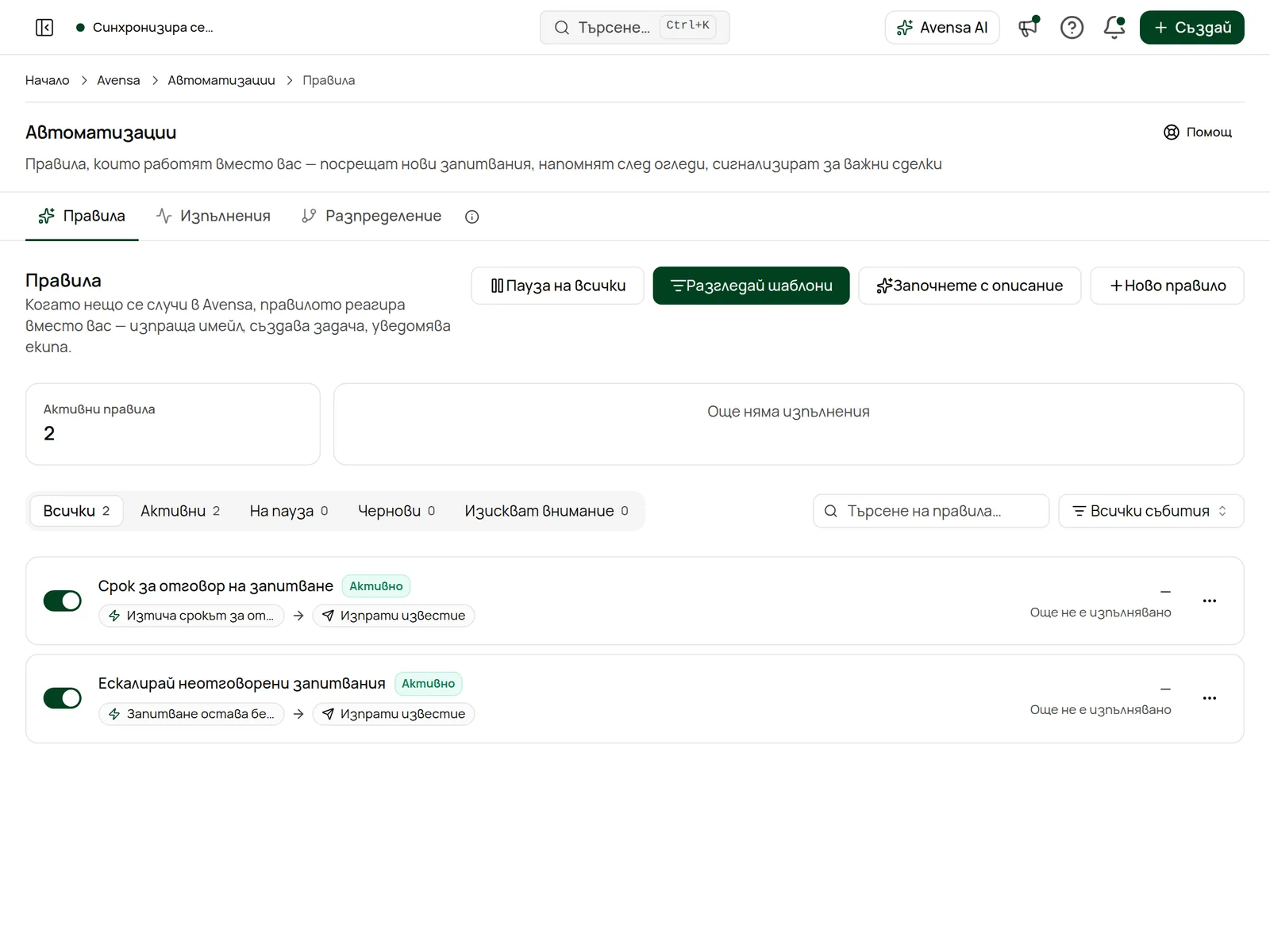The width and height of the screenshot is (1270, 952).
Task: Switch to the Разпределение tab
Action: click(x=371, y=216)
